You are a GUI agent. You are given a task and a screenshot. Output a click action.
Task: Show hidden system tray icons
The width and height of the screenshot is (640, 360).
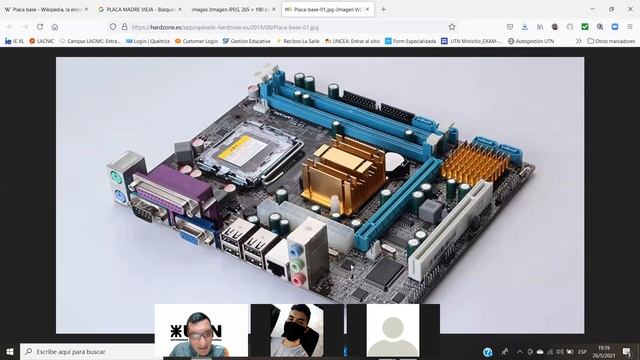(520, 351)
